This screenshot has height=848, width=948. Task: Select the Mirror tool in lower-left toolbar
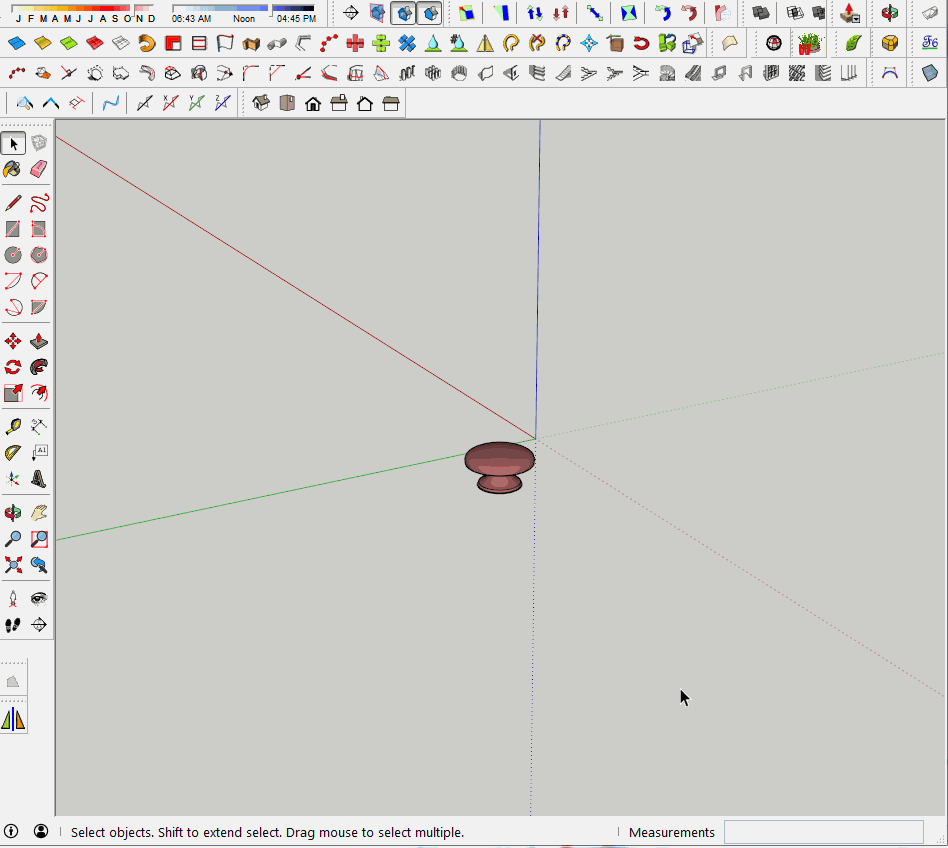[x=13, y=717]
